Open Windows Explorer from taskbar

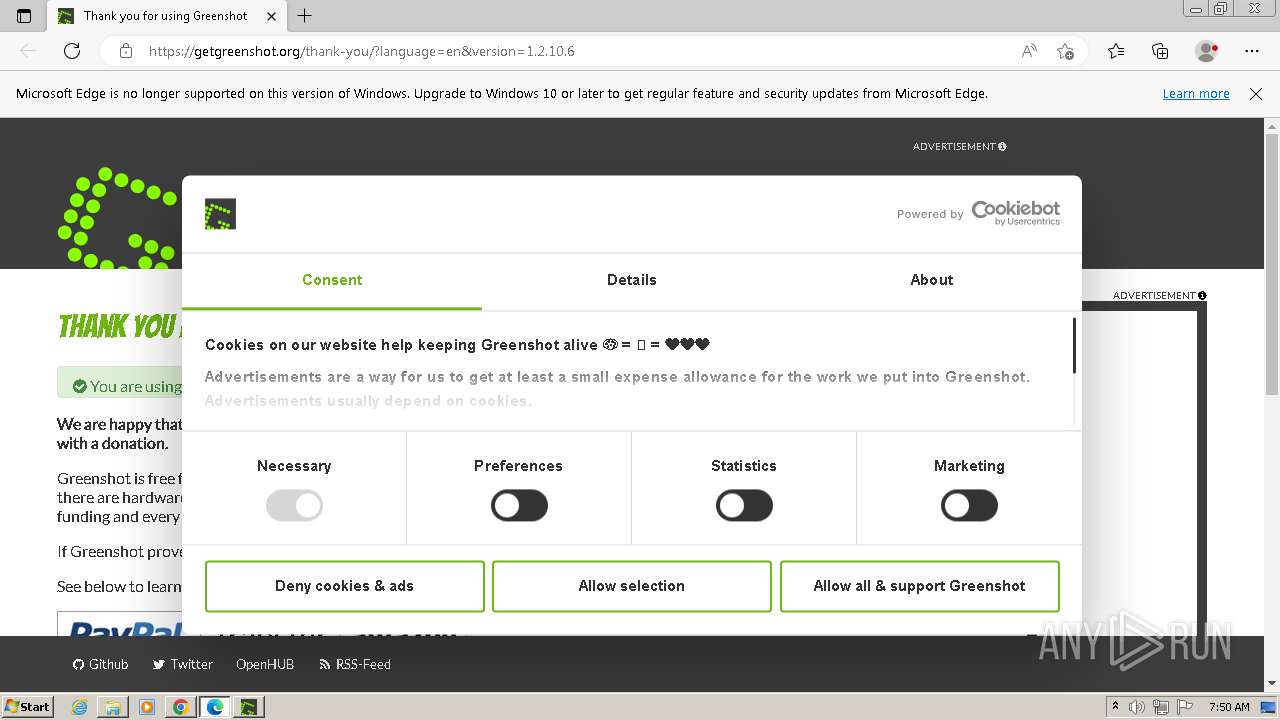pyautogui.click(x=113, y=707)
